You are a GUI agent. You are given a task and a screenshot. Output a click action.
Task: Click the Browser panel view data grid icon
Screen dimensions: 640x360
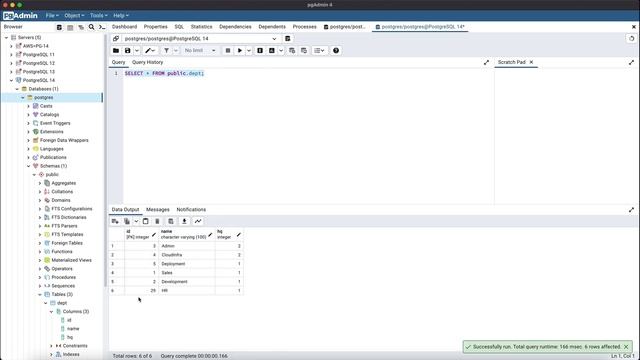(70, 27)
